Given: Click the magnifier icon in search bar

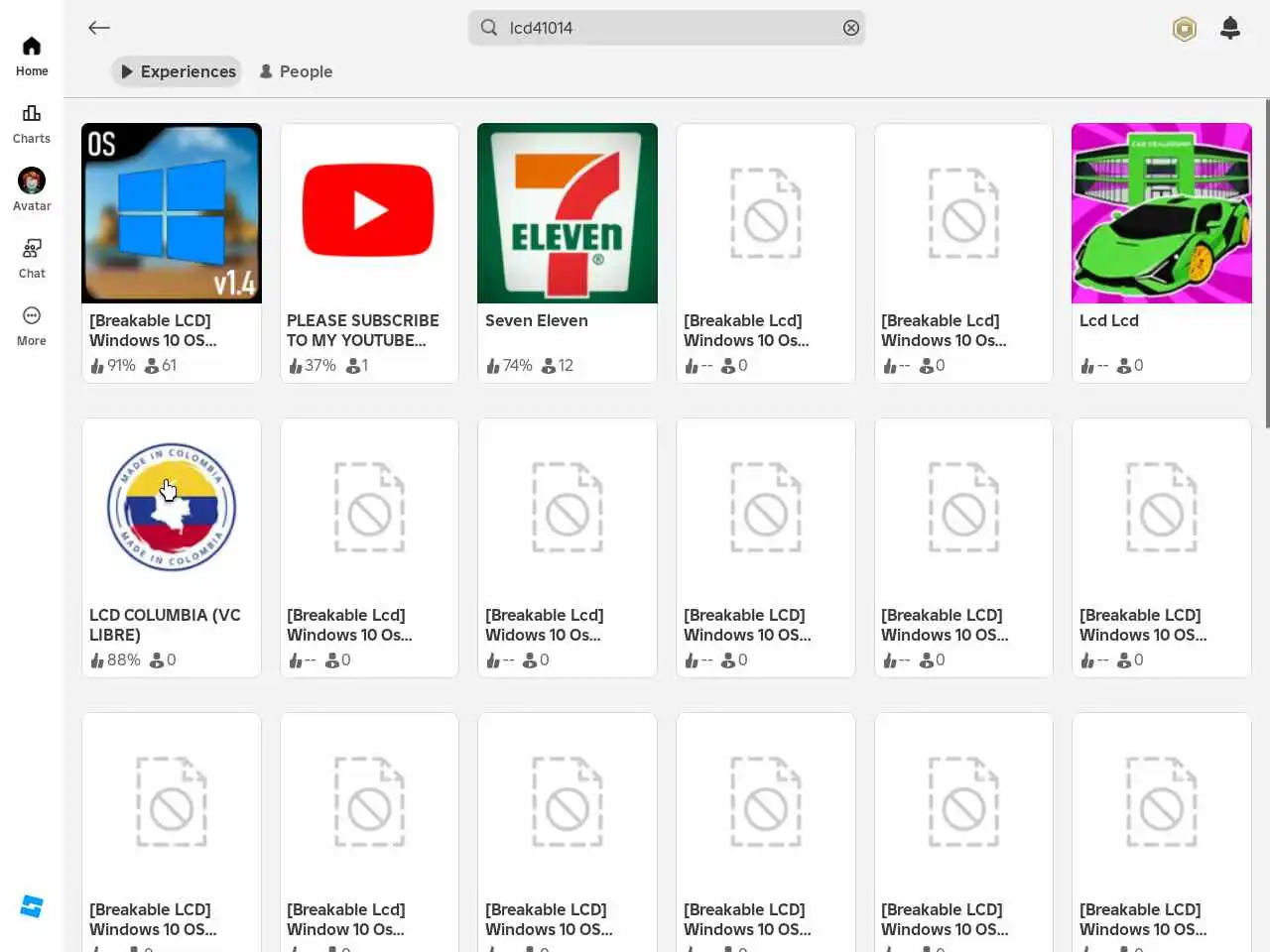Looking at the screenshot, I should click(489, 28).
